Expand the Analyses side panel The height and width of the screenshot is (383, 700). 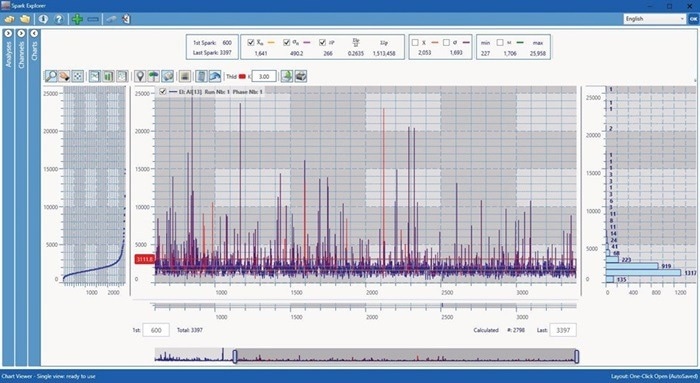[x=8, y=33]
